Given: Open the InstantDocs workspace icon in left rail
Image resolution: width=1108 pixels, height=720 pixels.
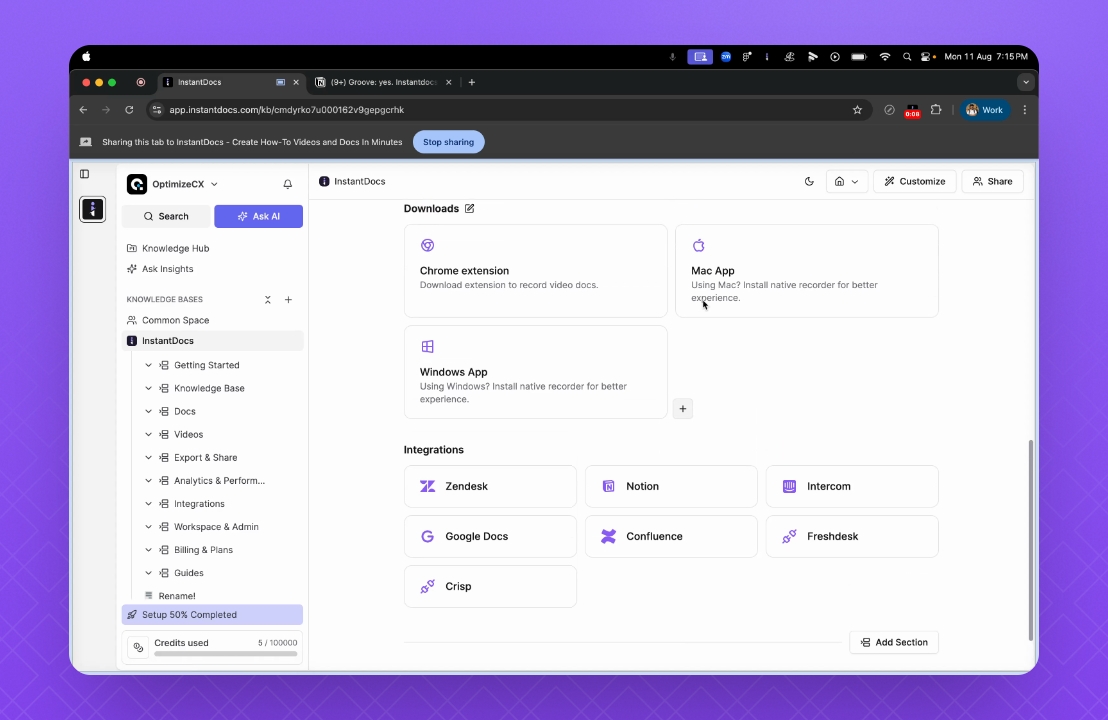Looking at the screenshot, I should click(x=93, y=209).
